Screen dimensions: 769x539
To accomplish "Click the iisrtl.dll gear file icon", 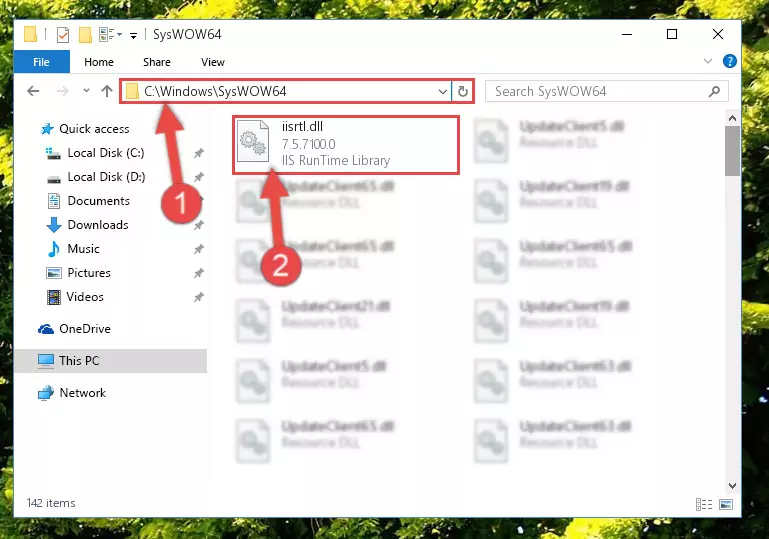I will tap(253, 141).
